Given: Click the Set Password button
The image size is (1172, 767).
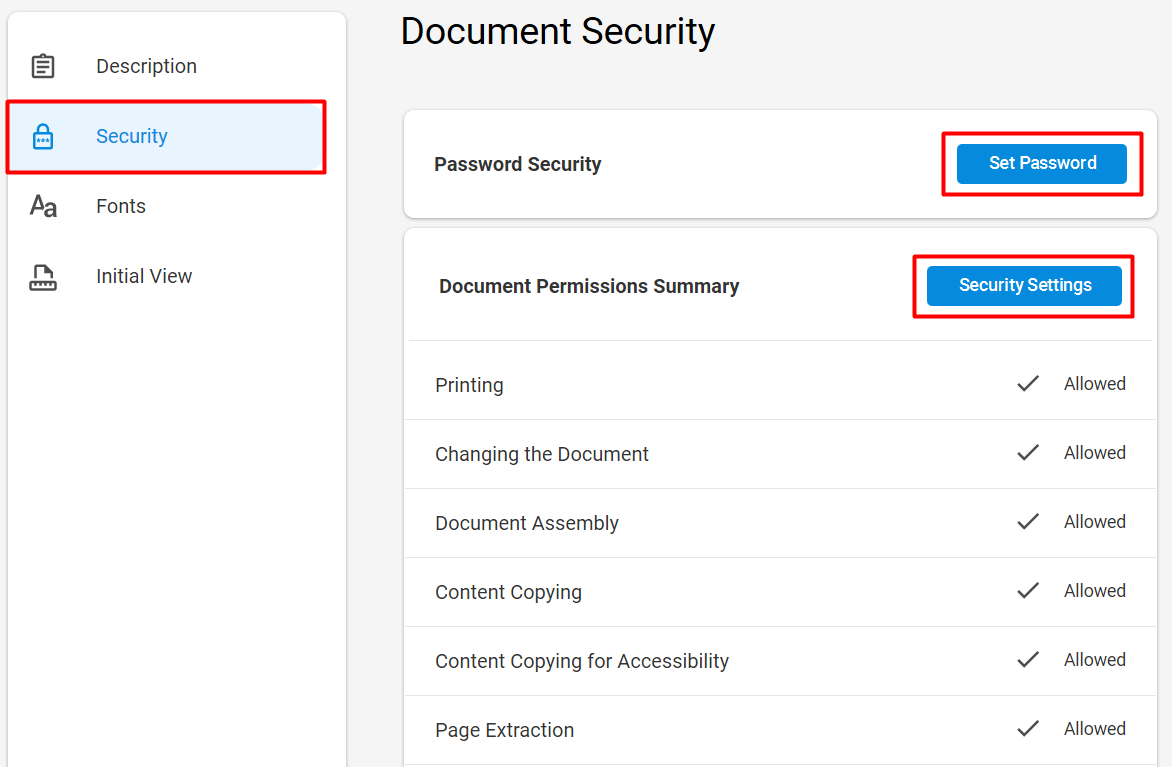Looking at the screenshot, I should [x=1042, y=164].
